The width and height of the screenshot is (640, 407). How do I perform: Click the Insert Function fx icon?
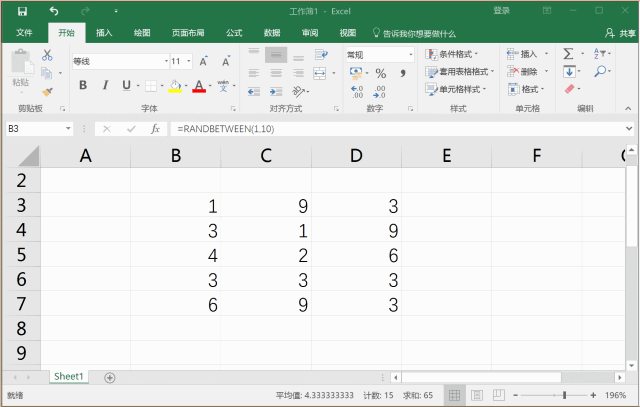pos(155,129)
